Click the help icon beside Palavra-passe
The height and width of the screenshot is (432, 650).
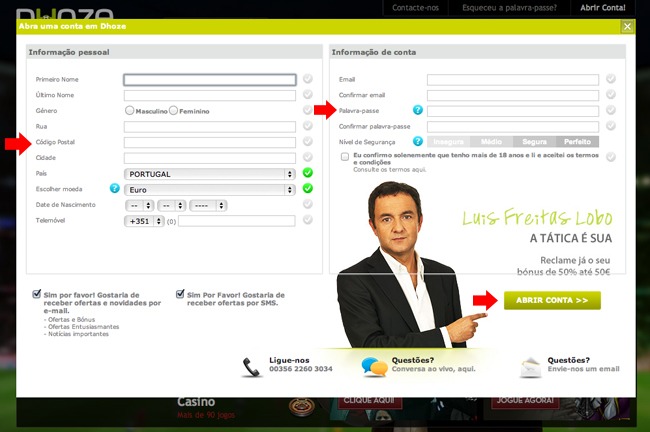418,110
